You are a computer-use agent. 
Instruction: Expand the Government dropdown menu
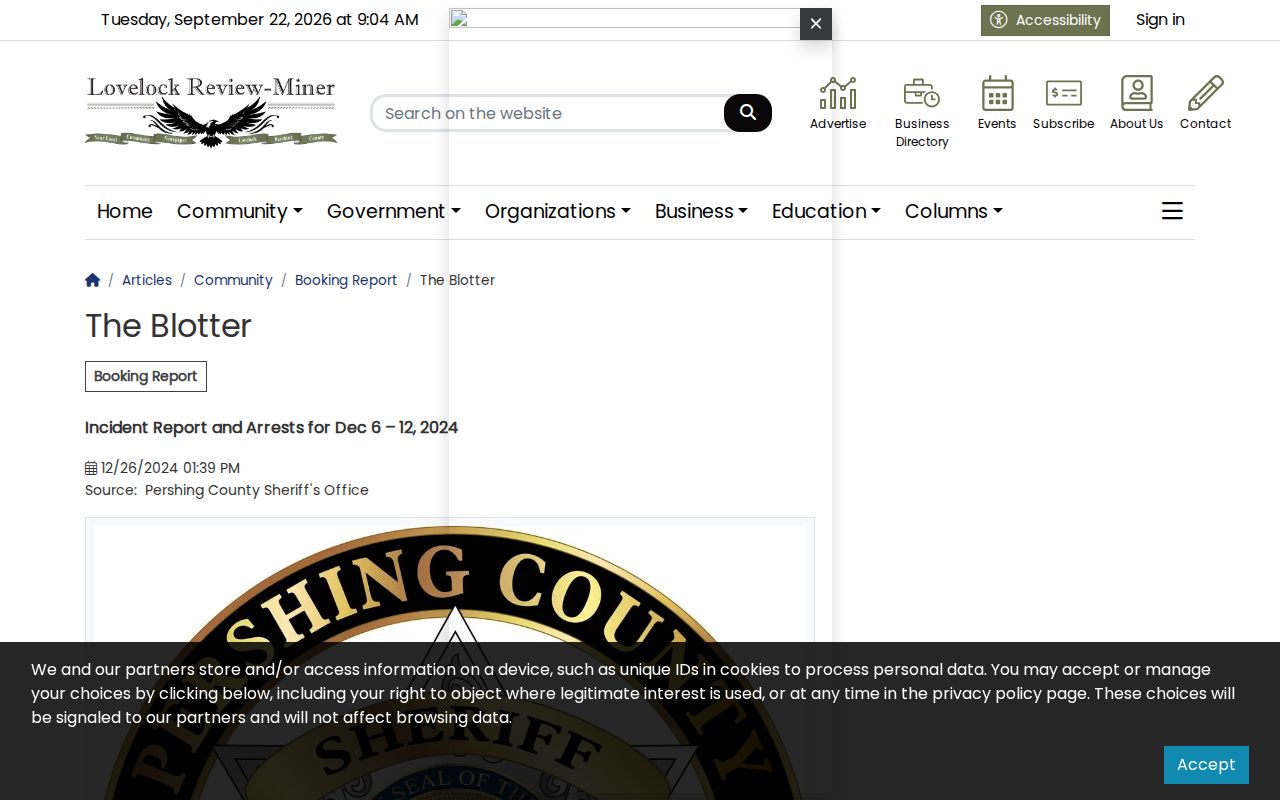[x=394, y=211]
